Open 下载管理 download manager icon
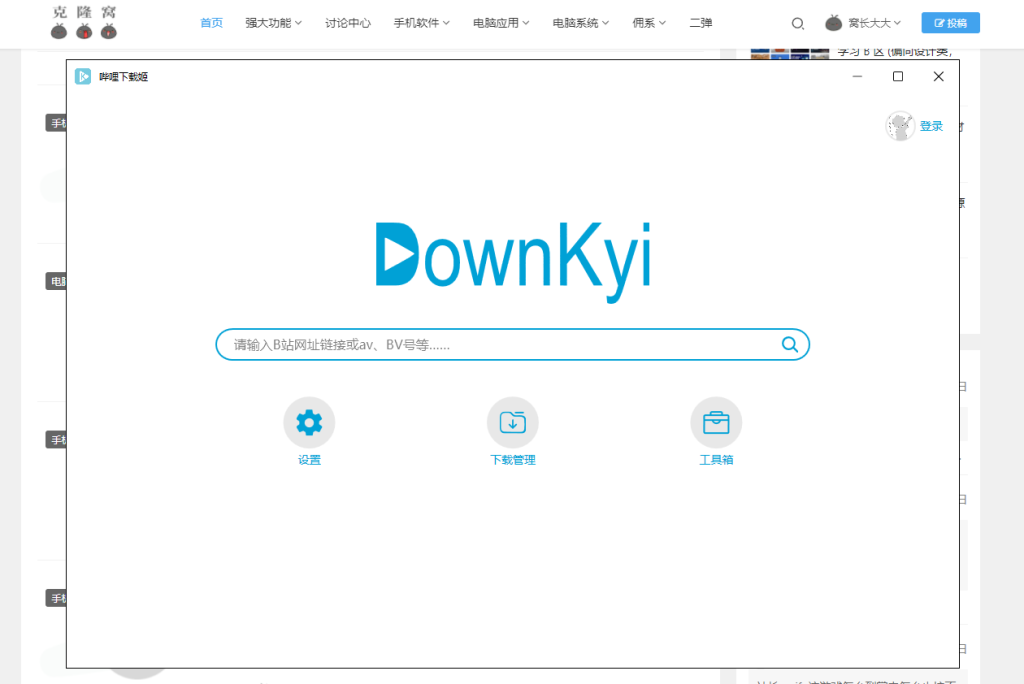1024x684 pixels. [x=513, y=423]
